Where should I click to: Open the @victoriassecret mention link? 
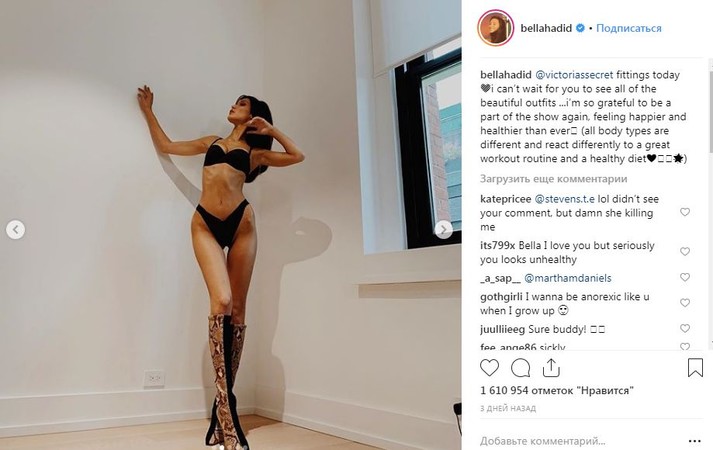click(x=574, y=75)
